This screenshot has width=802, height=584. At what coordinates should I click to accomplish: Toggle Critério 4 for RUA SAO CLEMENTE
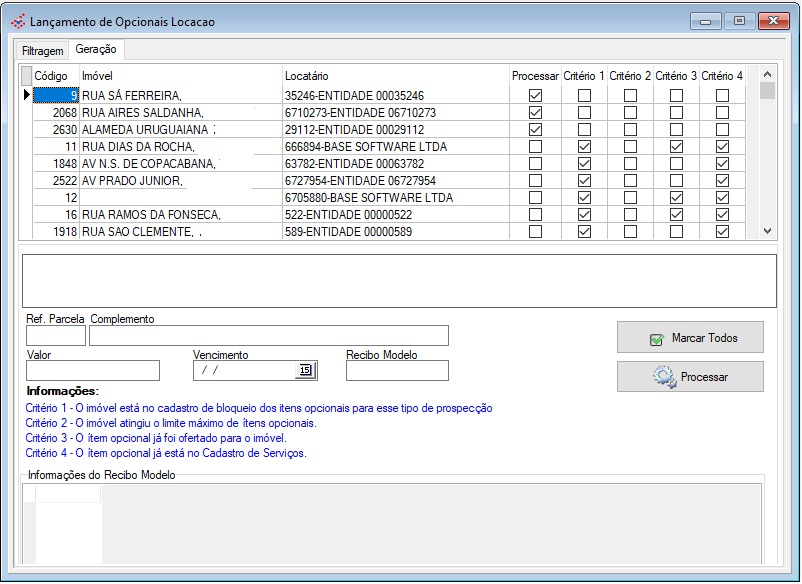722,232
